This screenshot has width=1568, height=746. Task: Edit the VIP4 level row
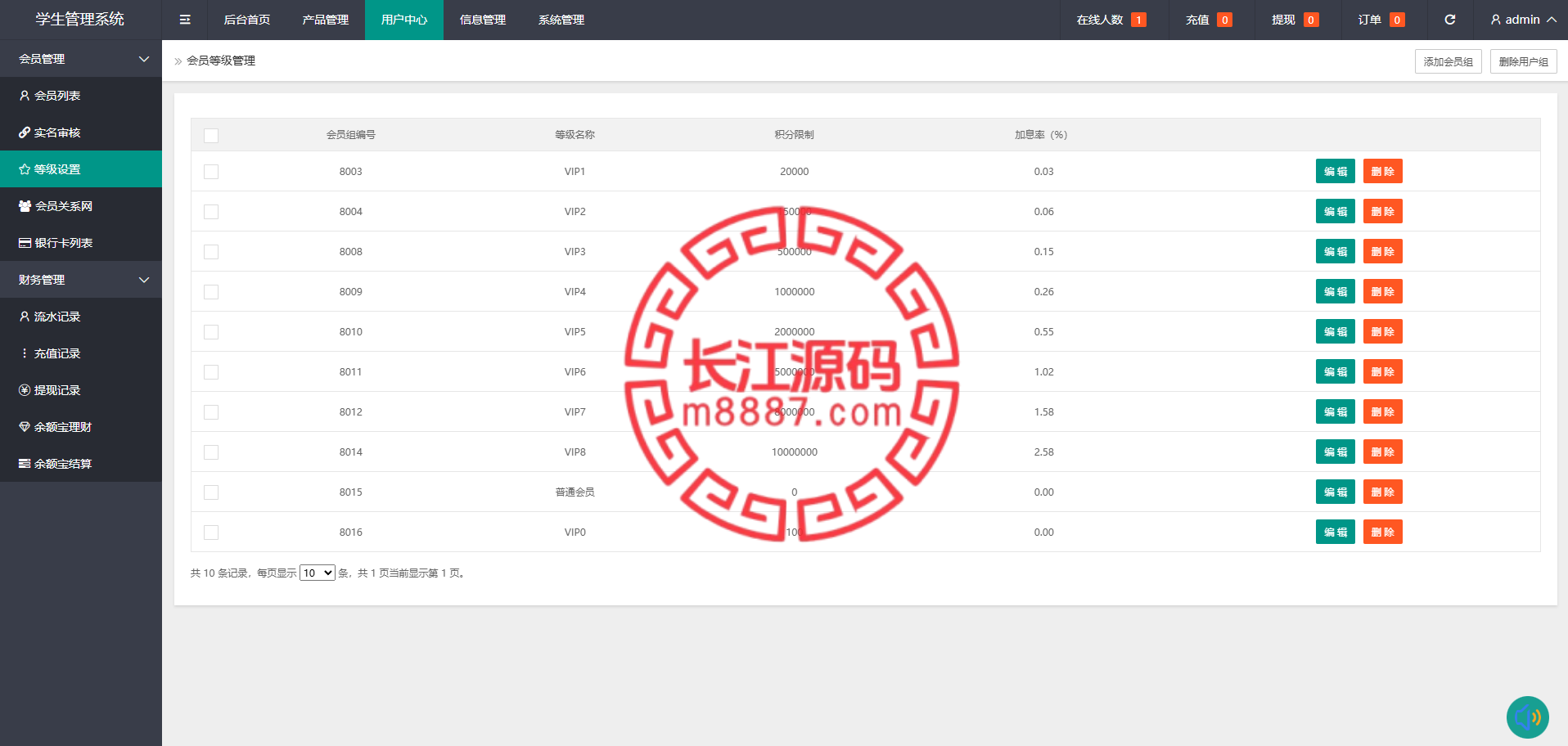1336,291
